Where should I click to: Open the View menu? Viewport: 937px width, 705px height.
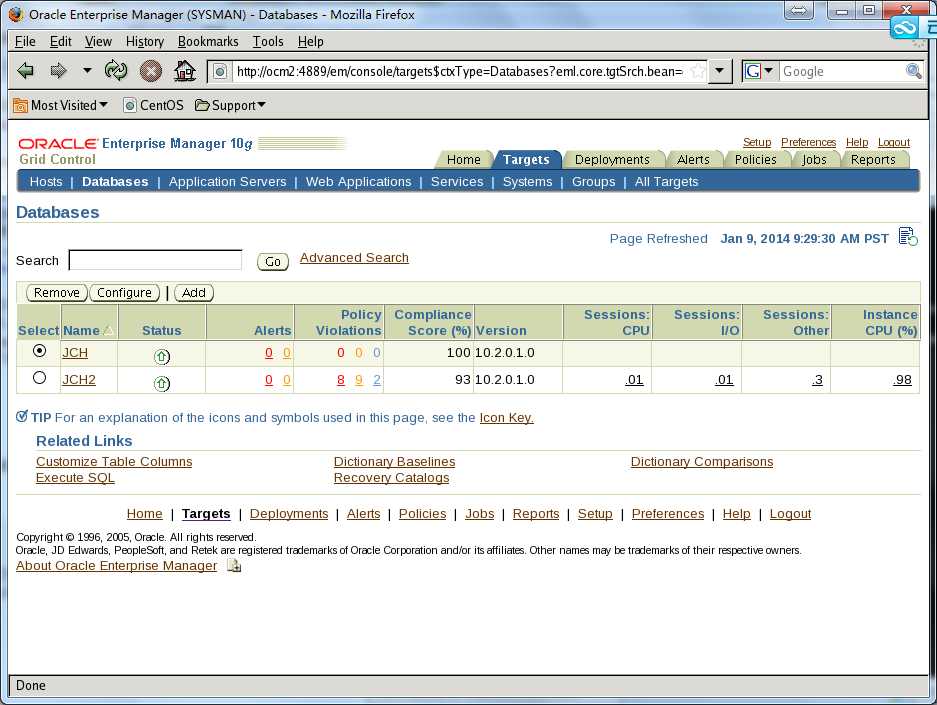coord(98,41)
